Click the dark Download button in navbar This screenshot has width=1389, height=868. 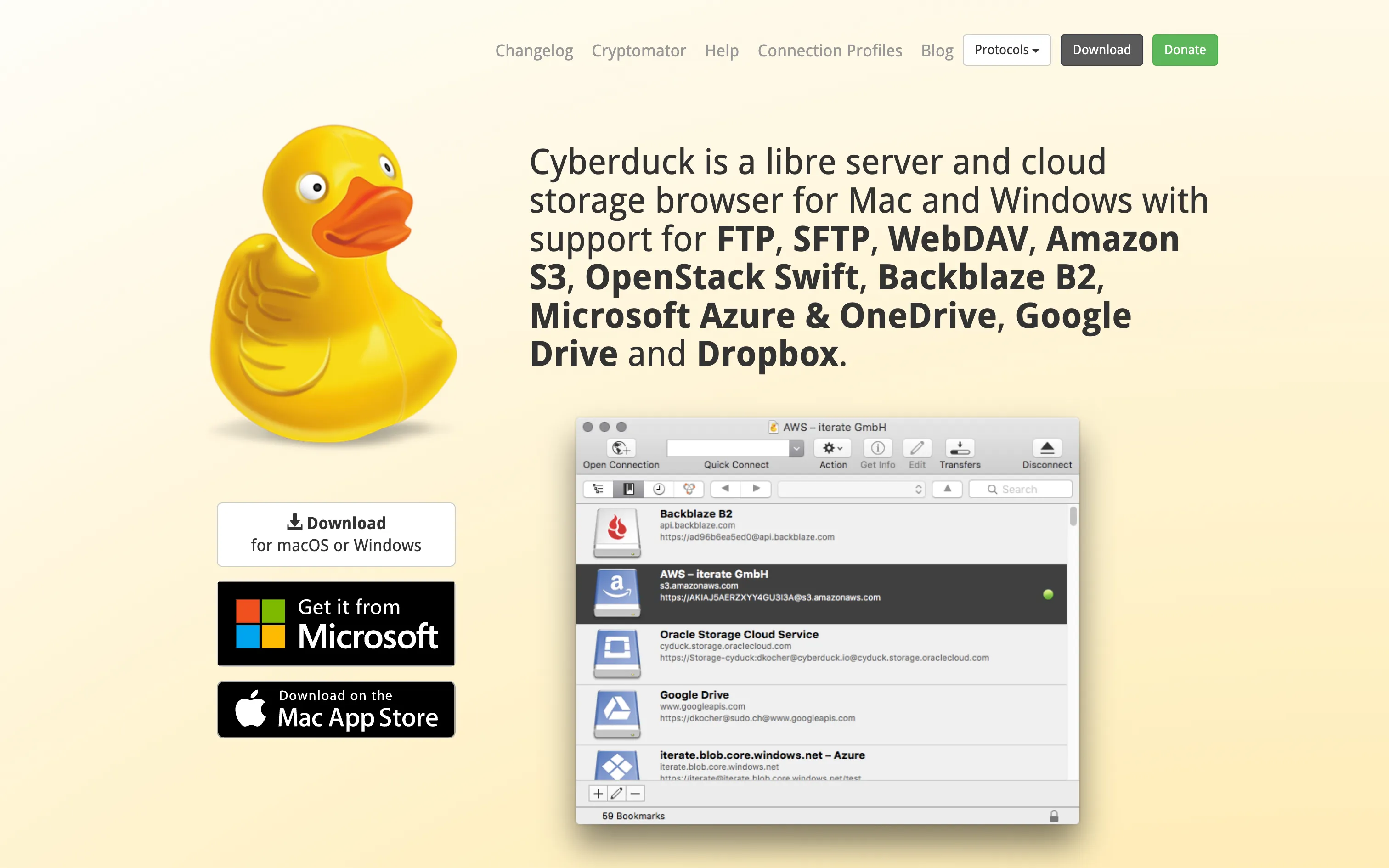[x=1101, y=50]
